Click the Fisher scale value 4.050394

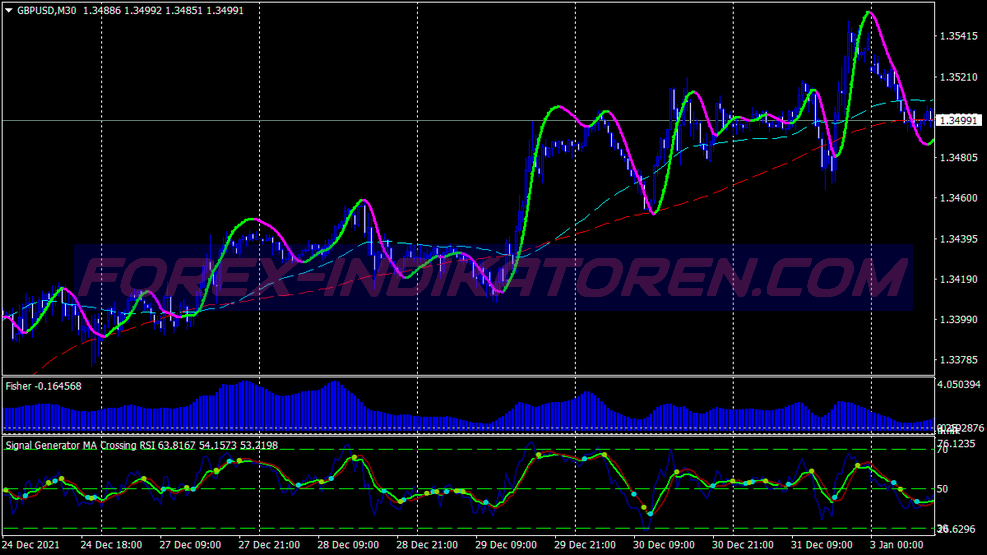[x=961, y=384]
